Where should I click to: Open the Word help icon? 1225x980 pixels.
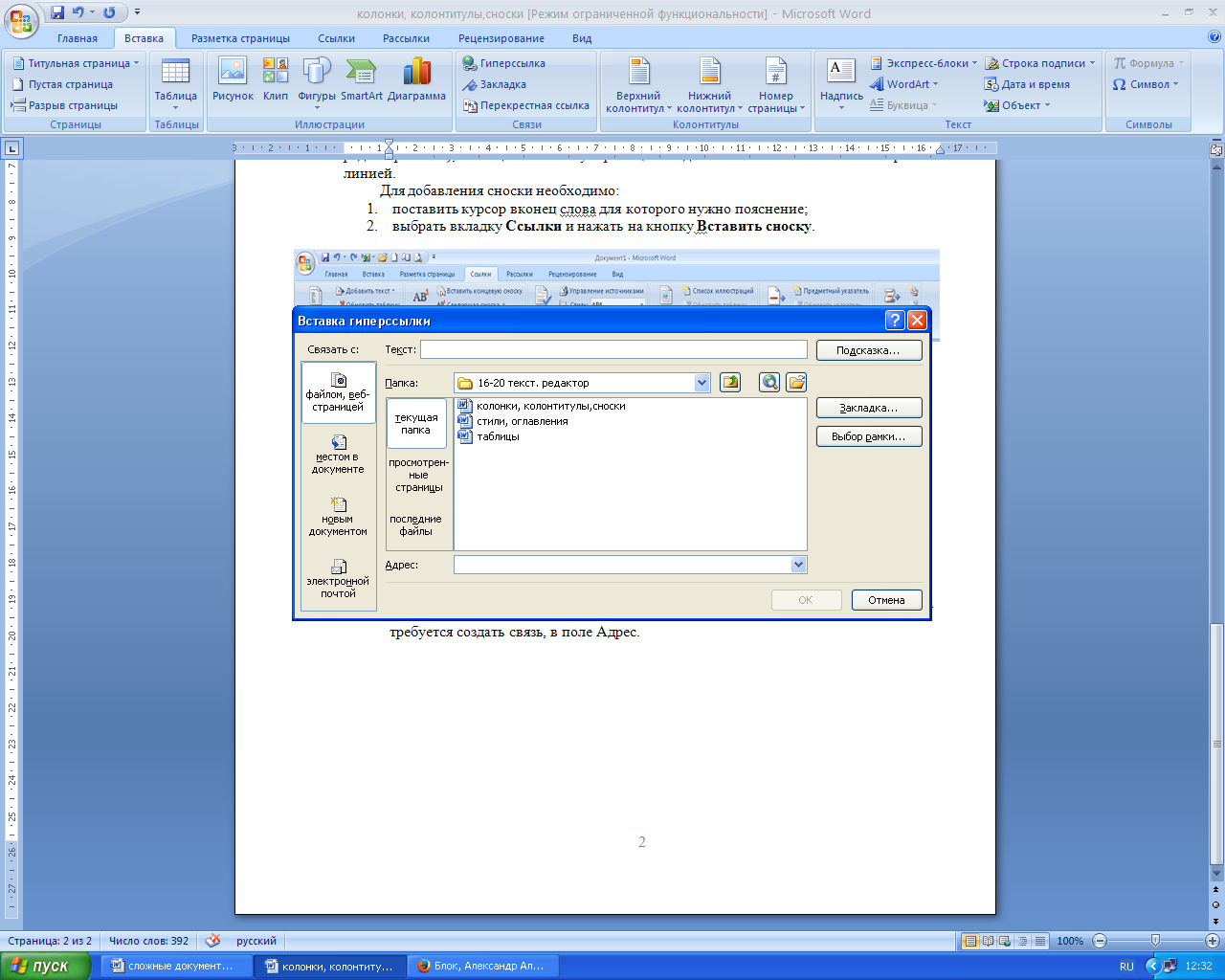[x=1214, y=38]
